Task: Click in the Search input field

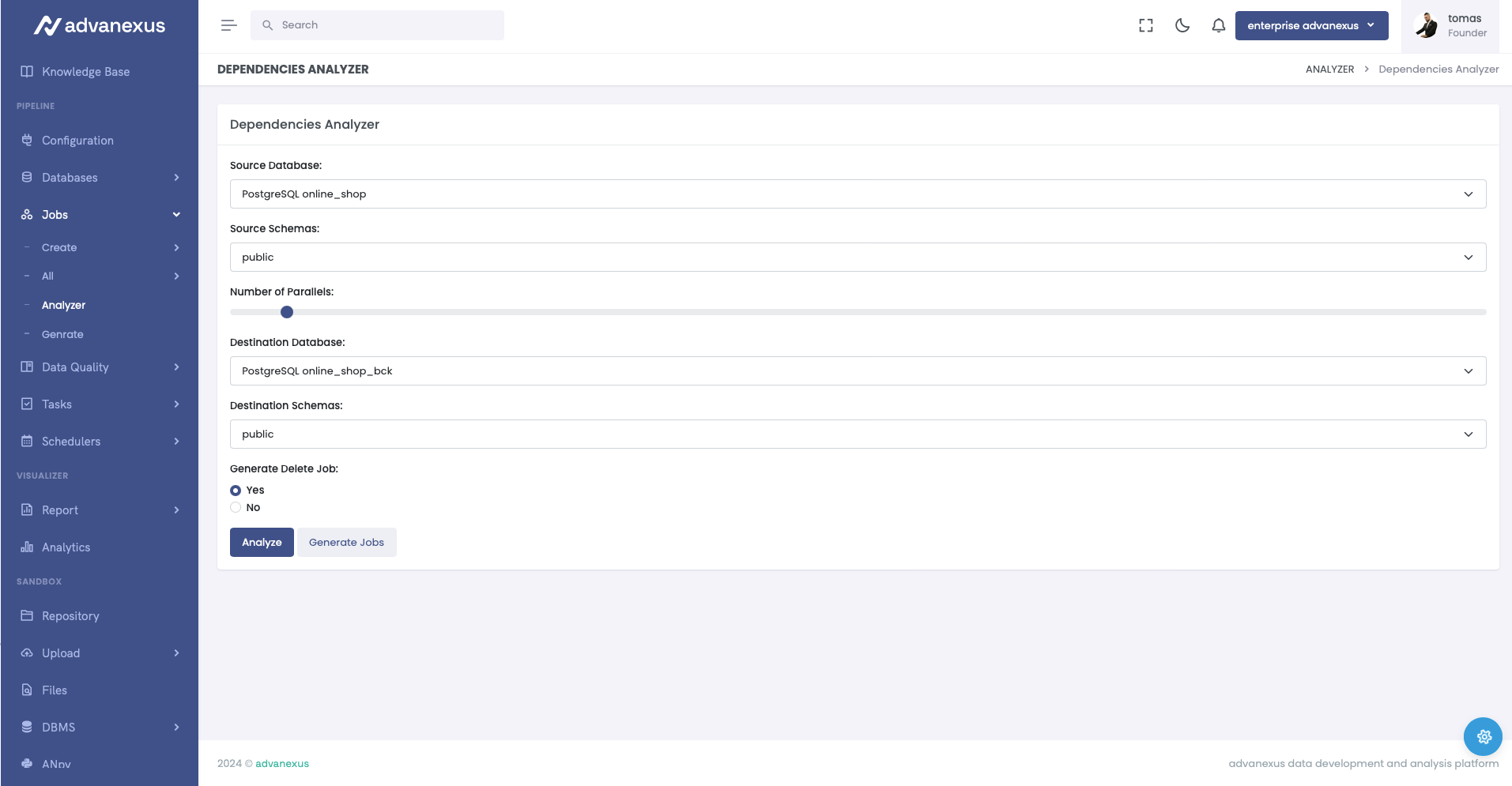Action: pyautogui.click(x=377, y=25)
